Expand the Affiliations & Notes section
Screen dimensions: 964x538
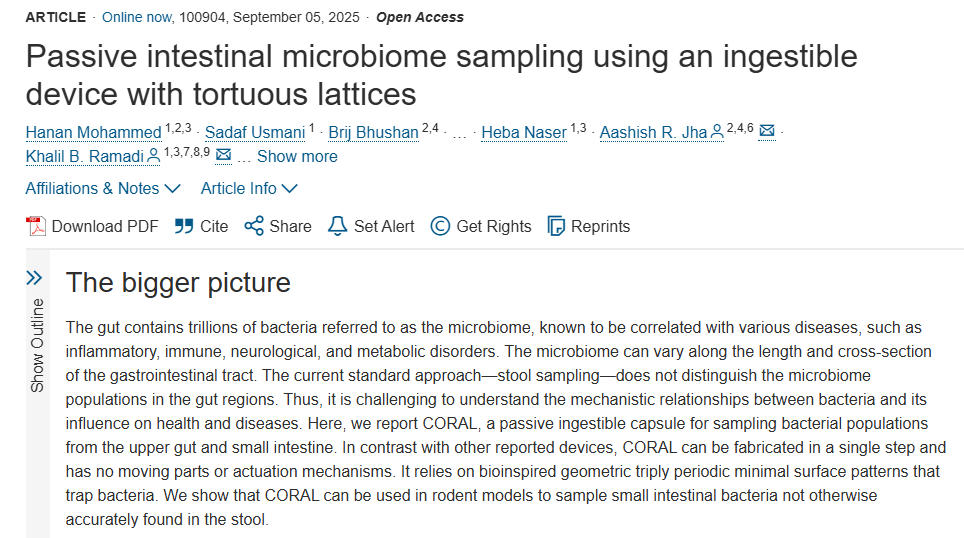(103, 188)
